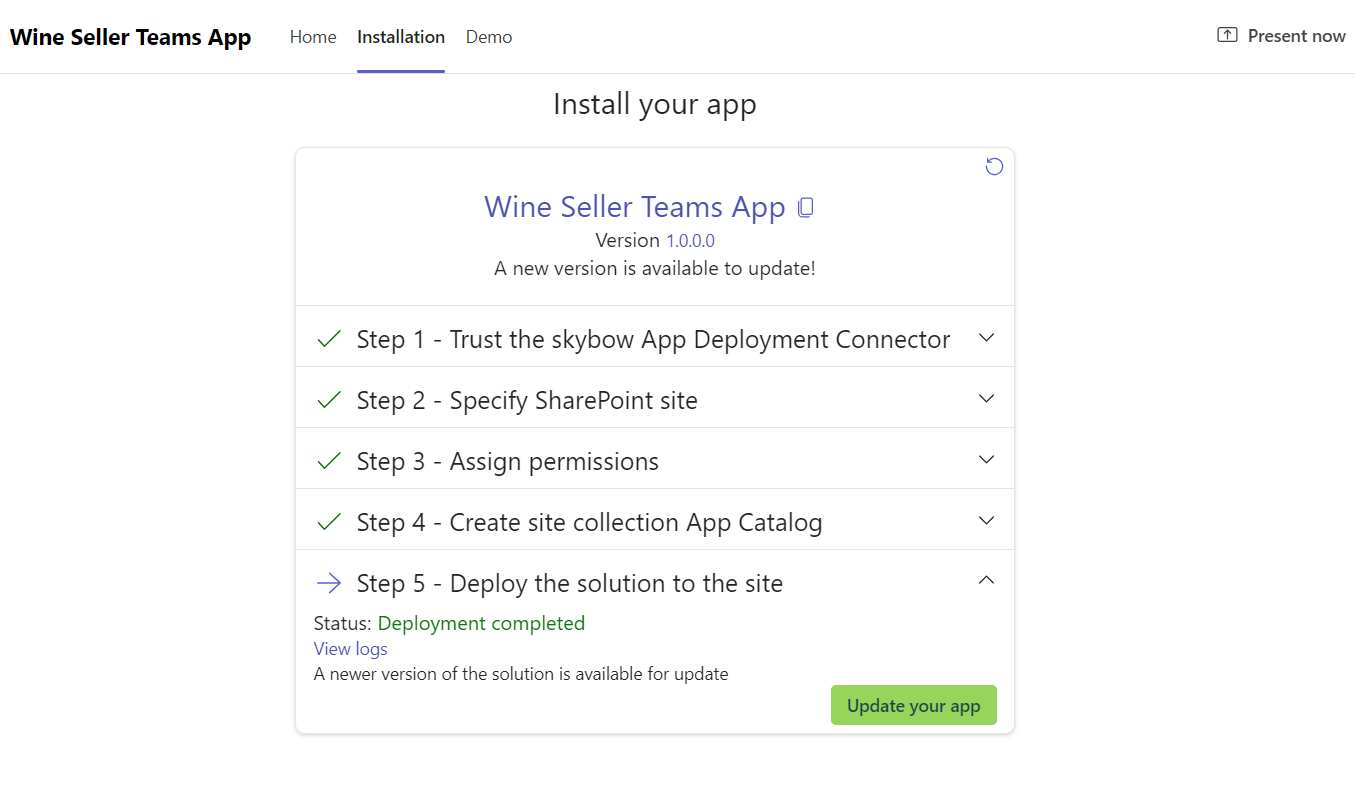Expand Step 4 App Catalog chevron

[986, 521]
